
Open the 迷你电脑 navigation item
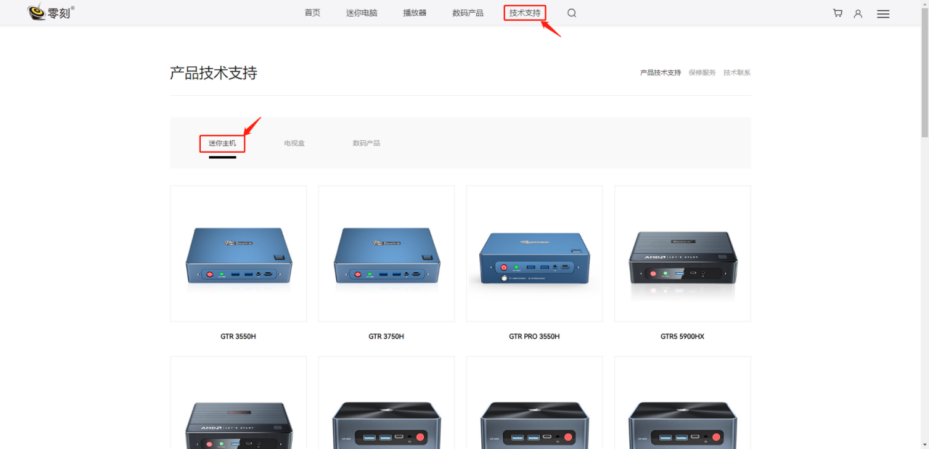click(362, 13)
